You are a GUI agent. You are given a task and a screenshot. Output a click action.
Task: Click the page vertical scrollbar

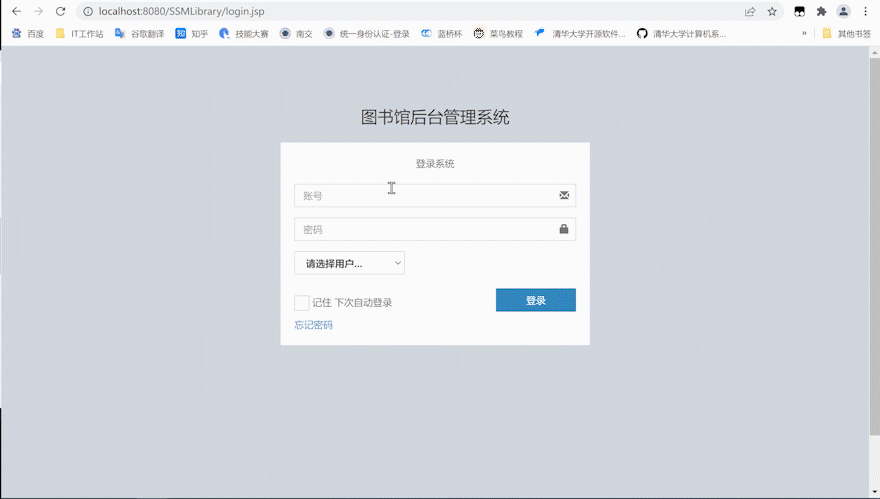[874, 247]
